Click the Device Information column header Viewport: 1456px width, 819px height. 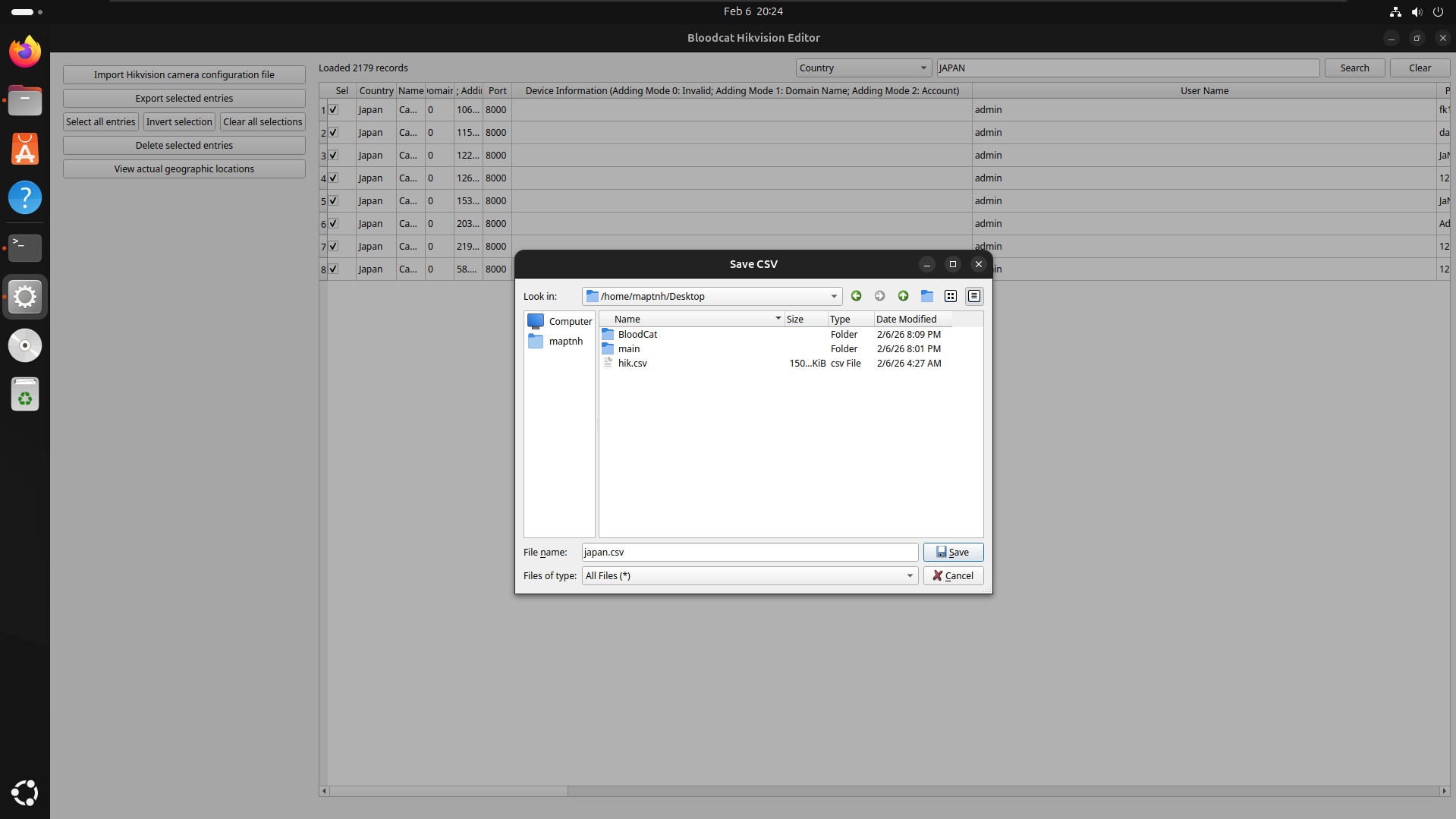[x=742, y=91]
